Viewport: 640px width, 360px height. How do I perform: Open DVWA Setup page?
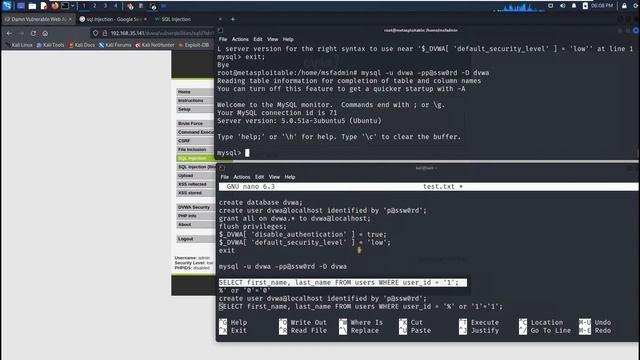pos(195,109)
